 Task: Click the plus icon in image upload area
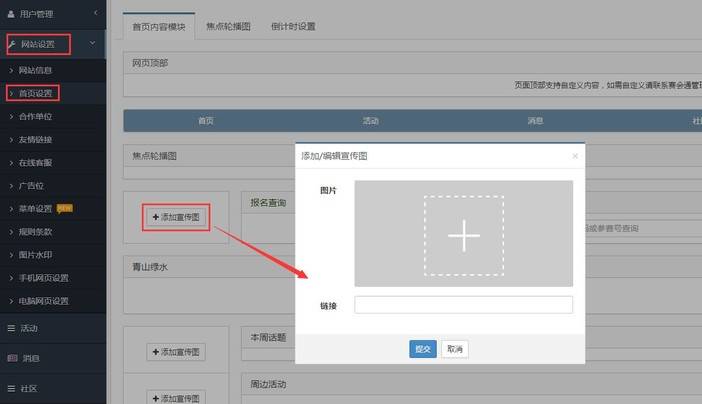(463, 235)
